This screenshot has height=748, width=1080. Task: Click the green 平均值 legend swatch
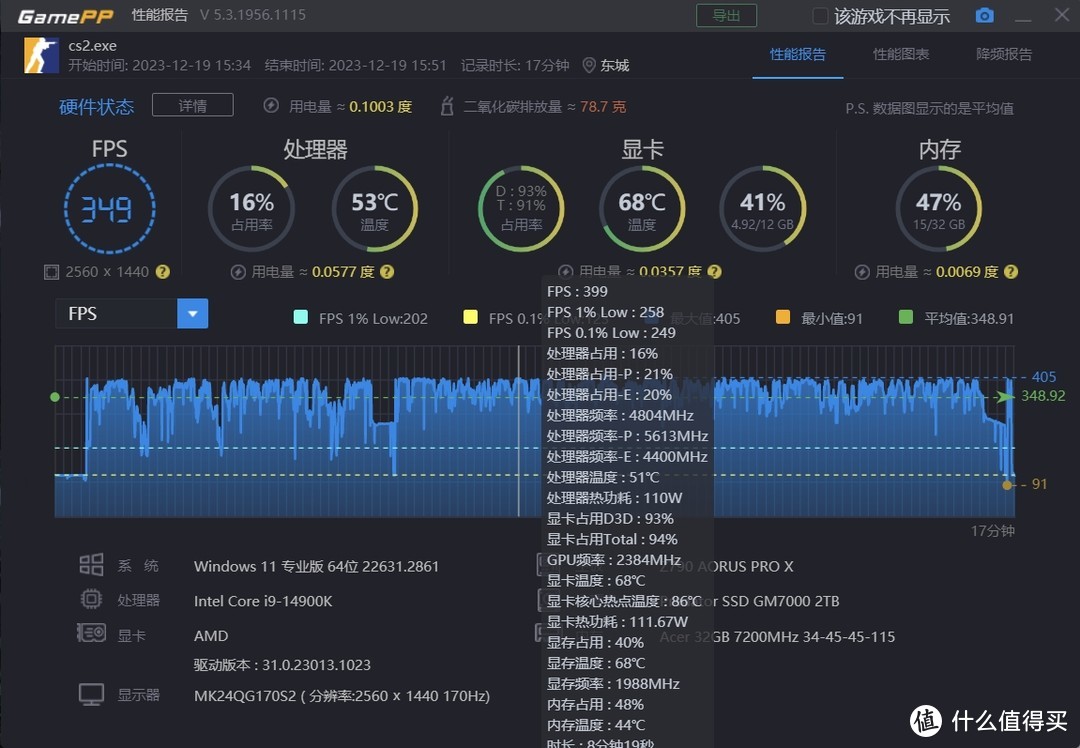pyautogui.click(x=906, y=317)
